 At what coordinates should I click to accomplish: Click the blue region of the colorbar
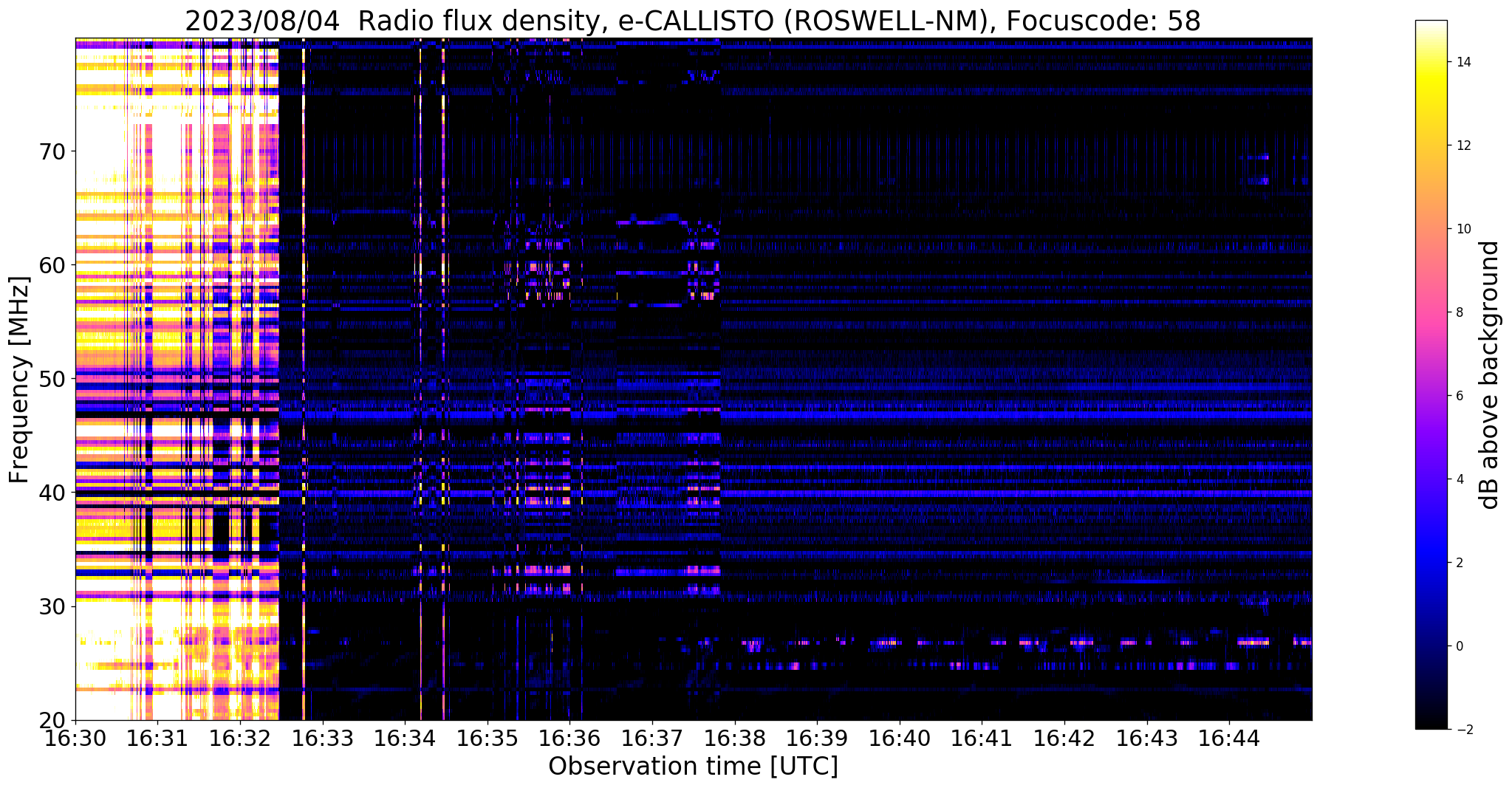click(x=1431, y=550)
